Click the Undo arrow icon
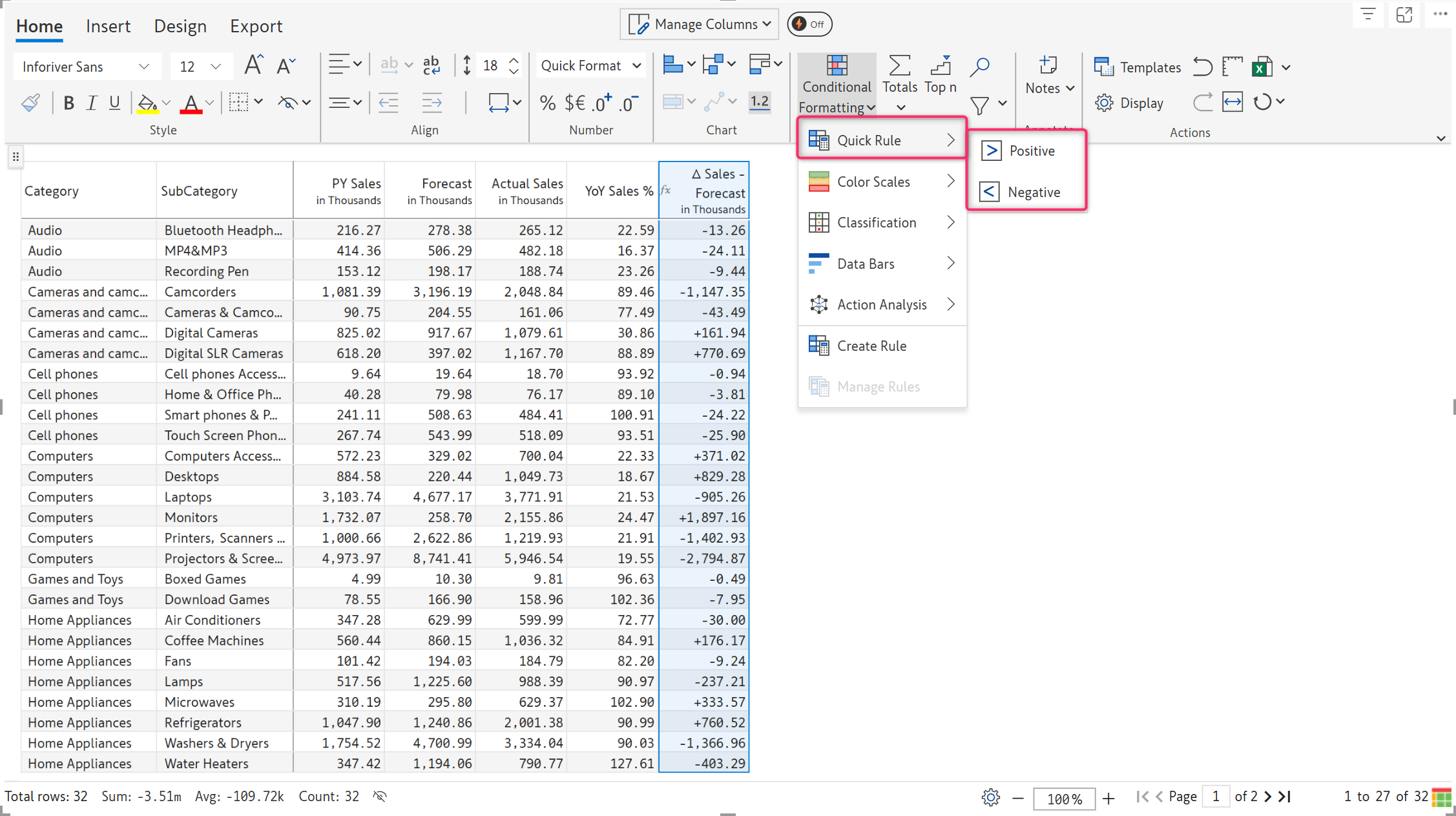The image size is (1456, 816). (1202, 67)
